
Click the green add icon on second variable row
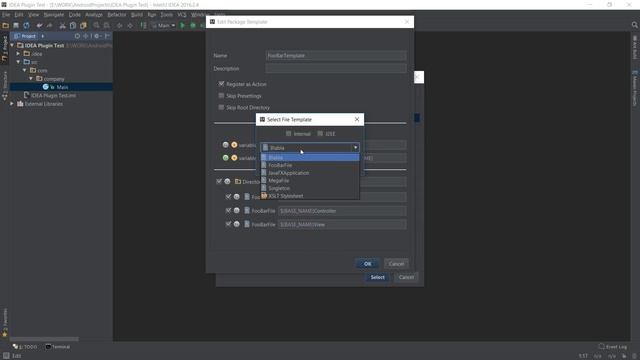(x=225, y=158)
